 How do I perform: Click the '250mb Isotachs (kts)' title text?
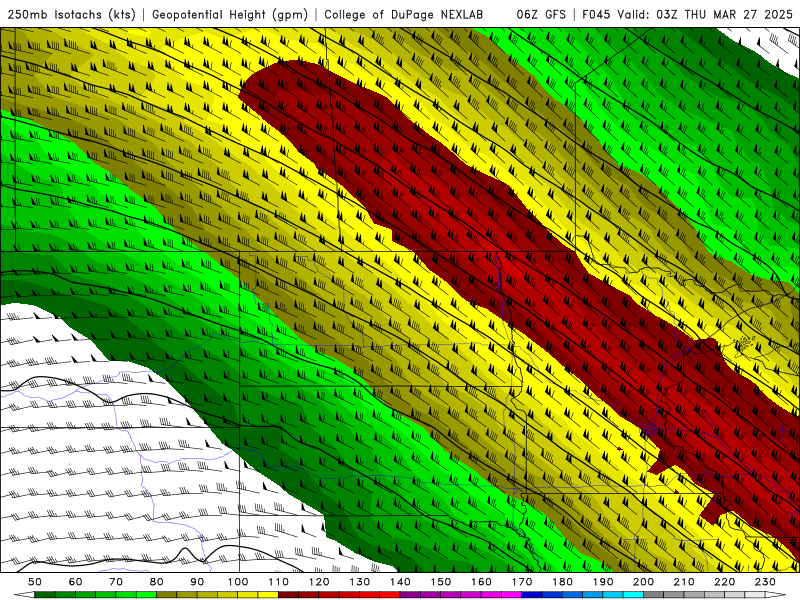71,15
